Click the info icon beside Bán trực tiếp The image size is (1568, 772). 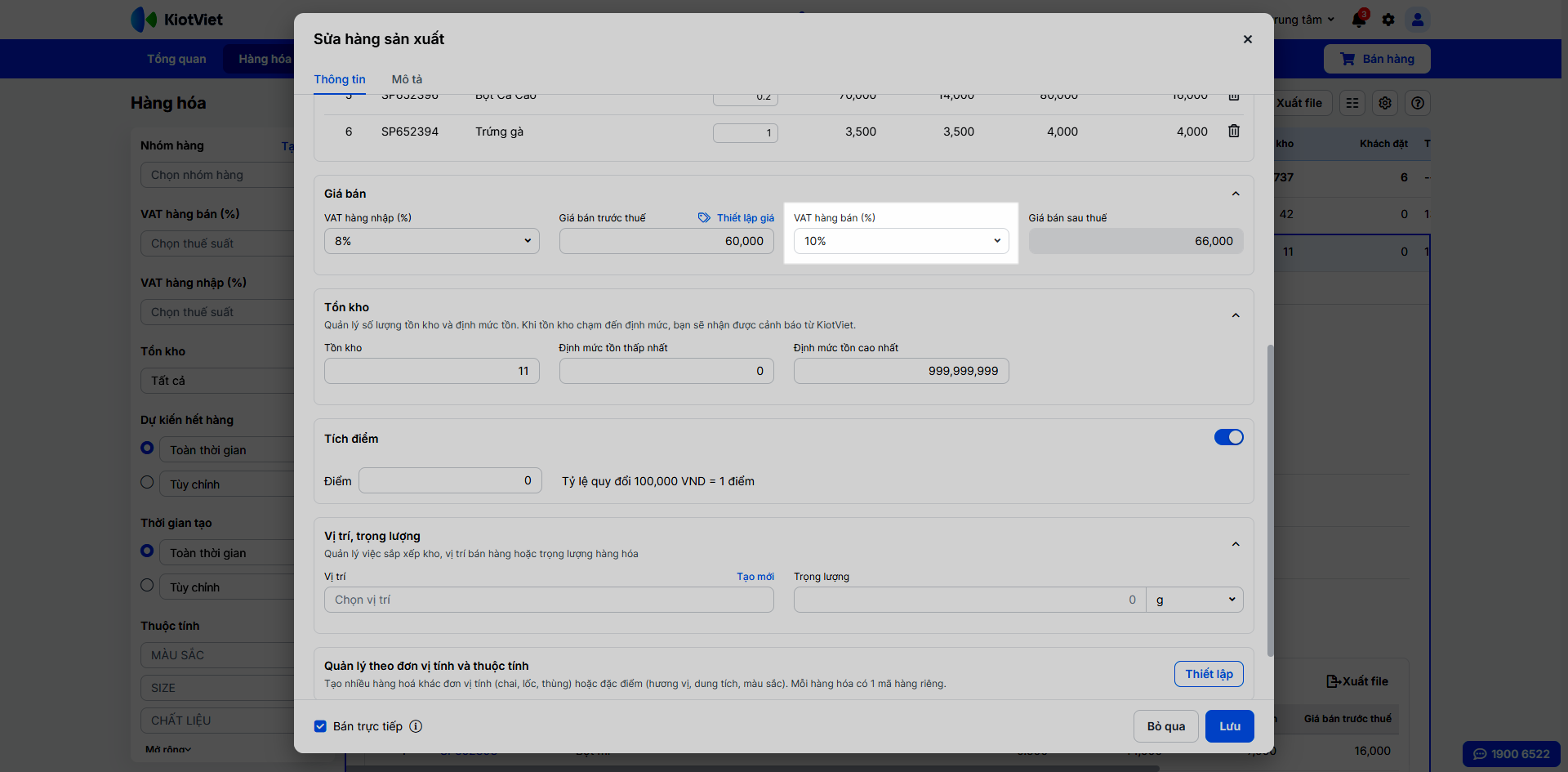point(416,726)
